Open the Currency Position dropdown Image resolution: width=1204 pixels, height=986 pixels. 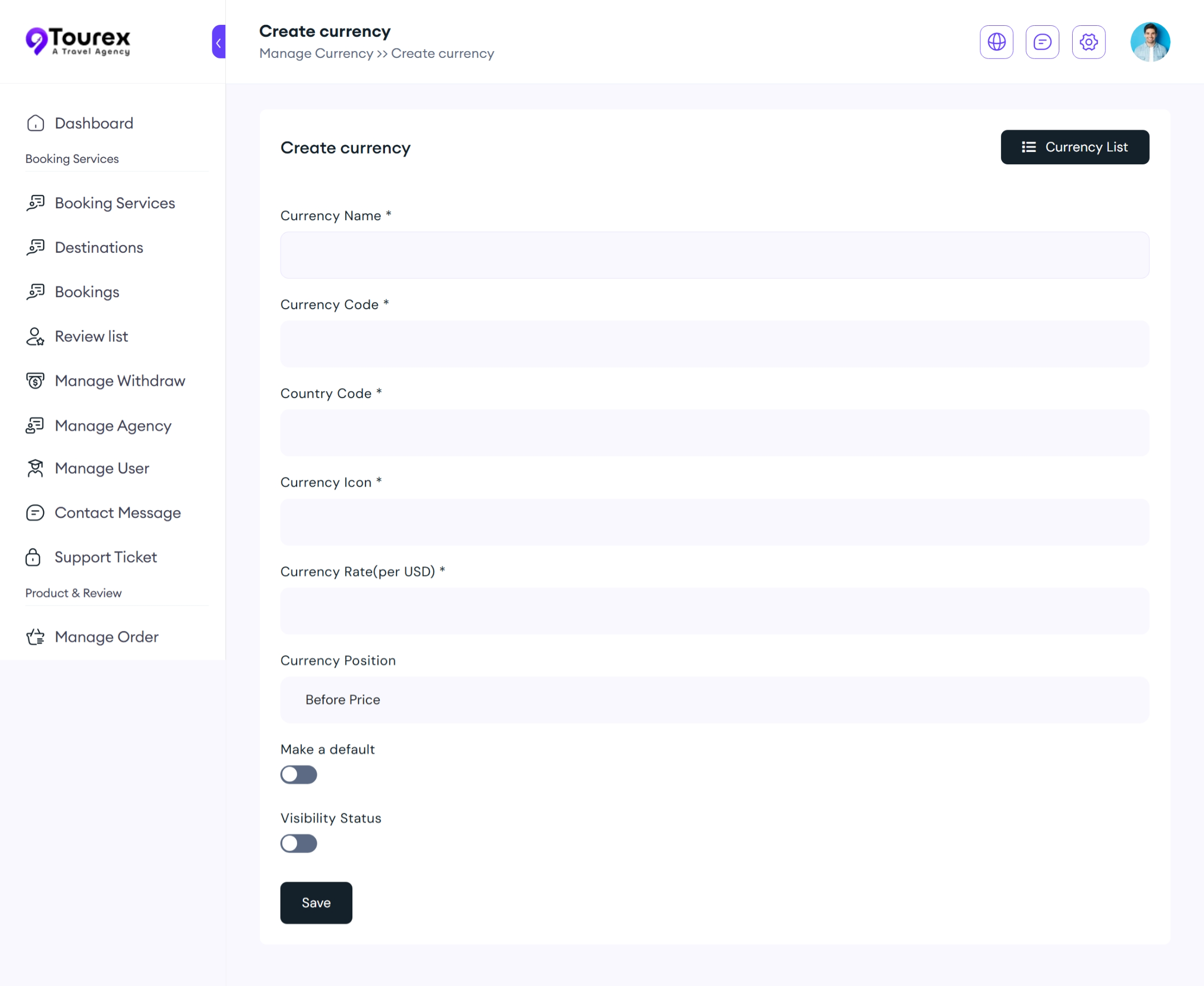(x=714, y=700)
